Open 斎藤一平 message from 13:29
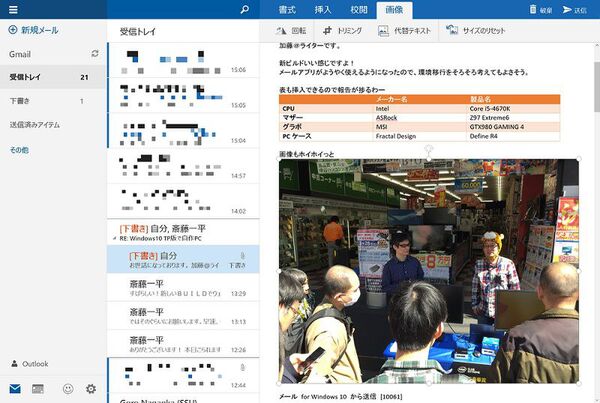600x403 pixels. pos(184,287)
